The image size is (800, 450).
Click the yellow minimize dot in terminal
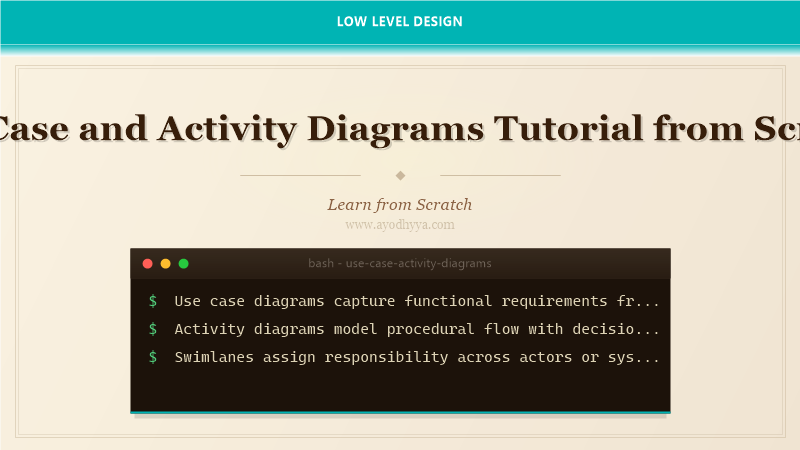pyautogui.click(x=165, y=263)
